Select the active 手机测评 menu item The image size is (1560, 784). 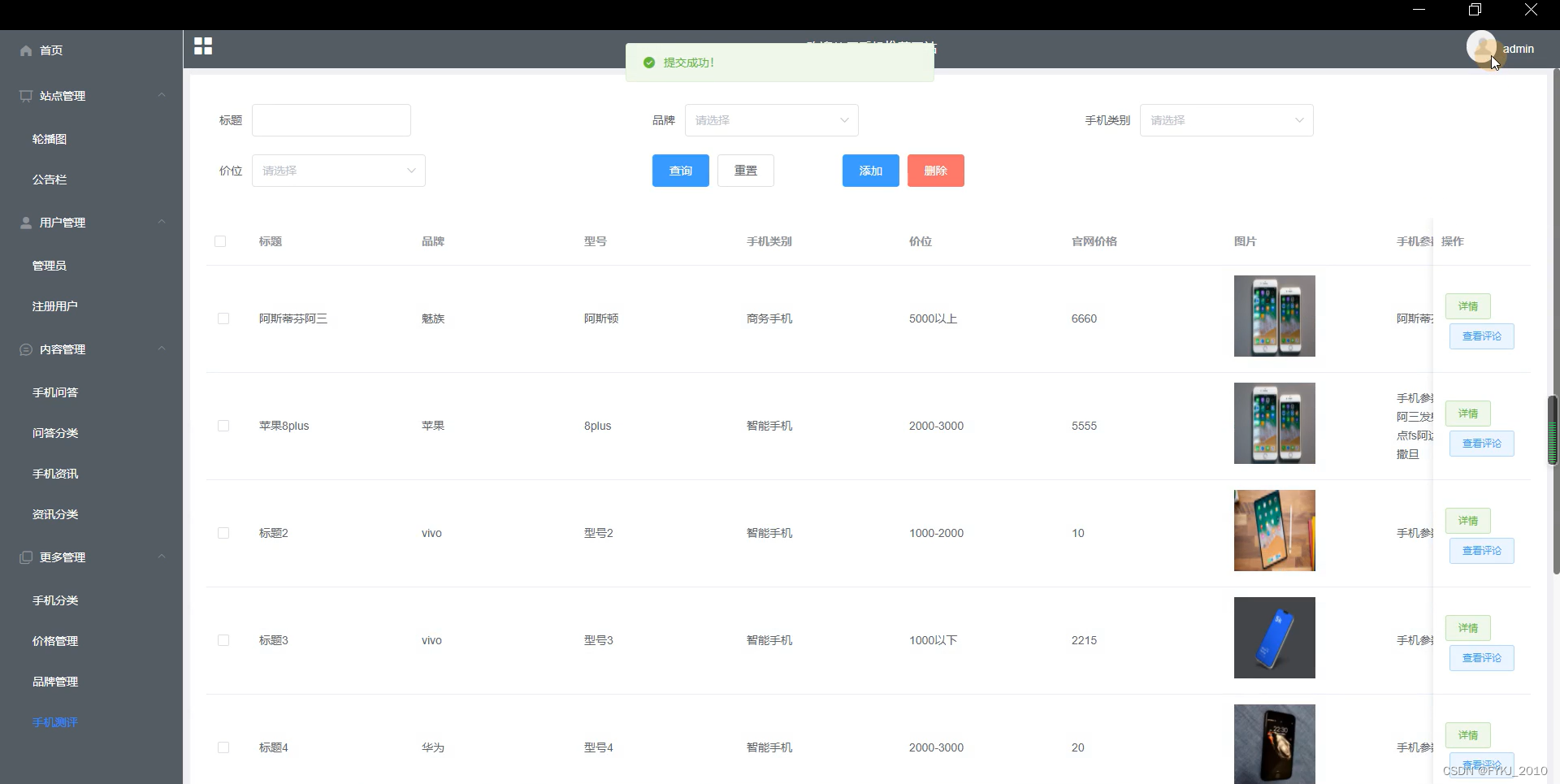[x=55, y=722]
